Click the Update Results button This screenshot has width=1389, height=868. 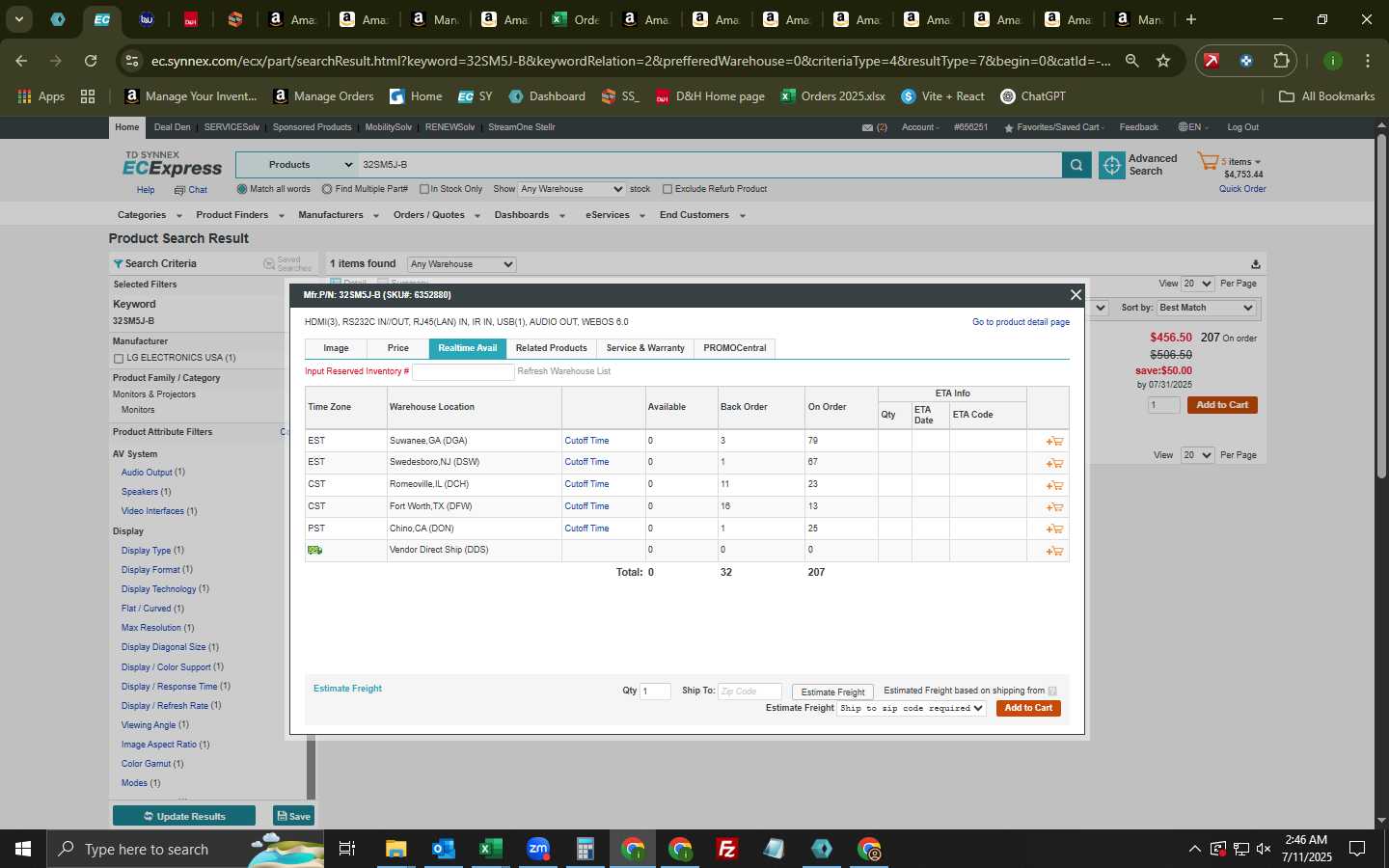pos(184,816)
